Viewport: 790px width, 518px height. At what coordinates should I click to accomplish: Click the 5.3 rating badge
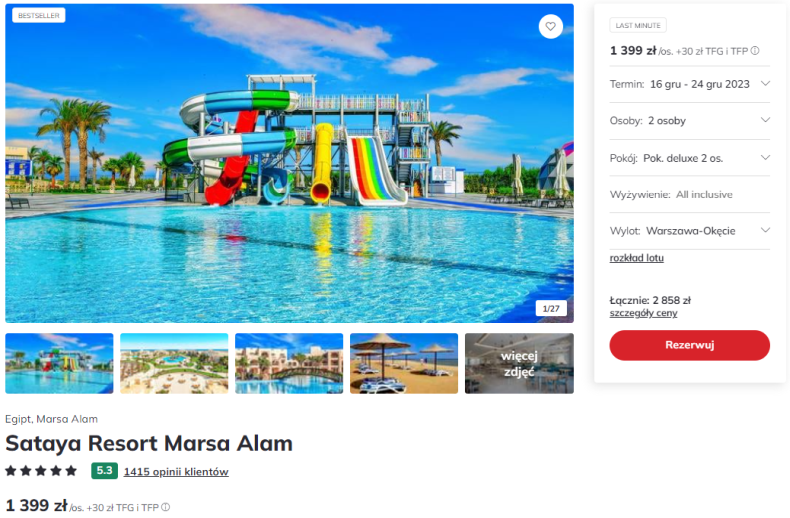click(104, 471)
